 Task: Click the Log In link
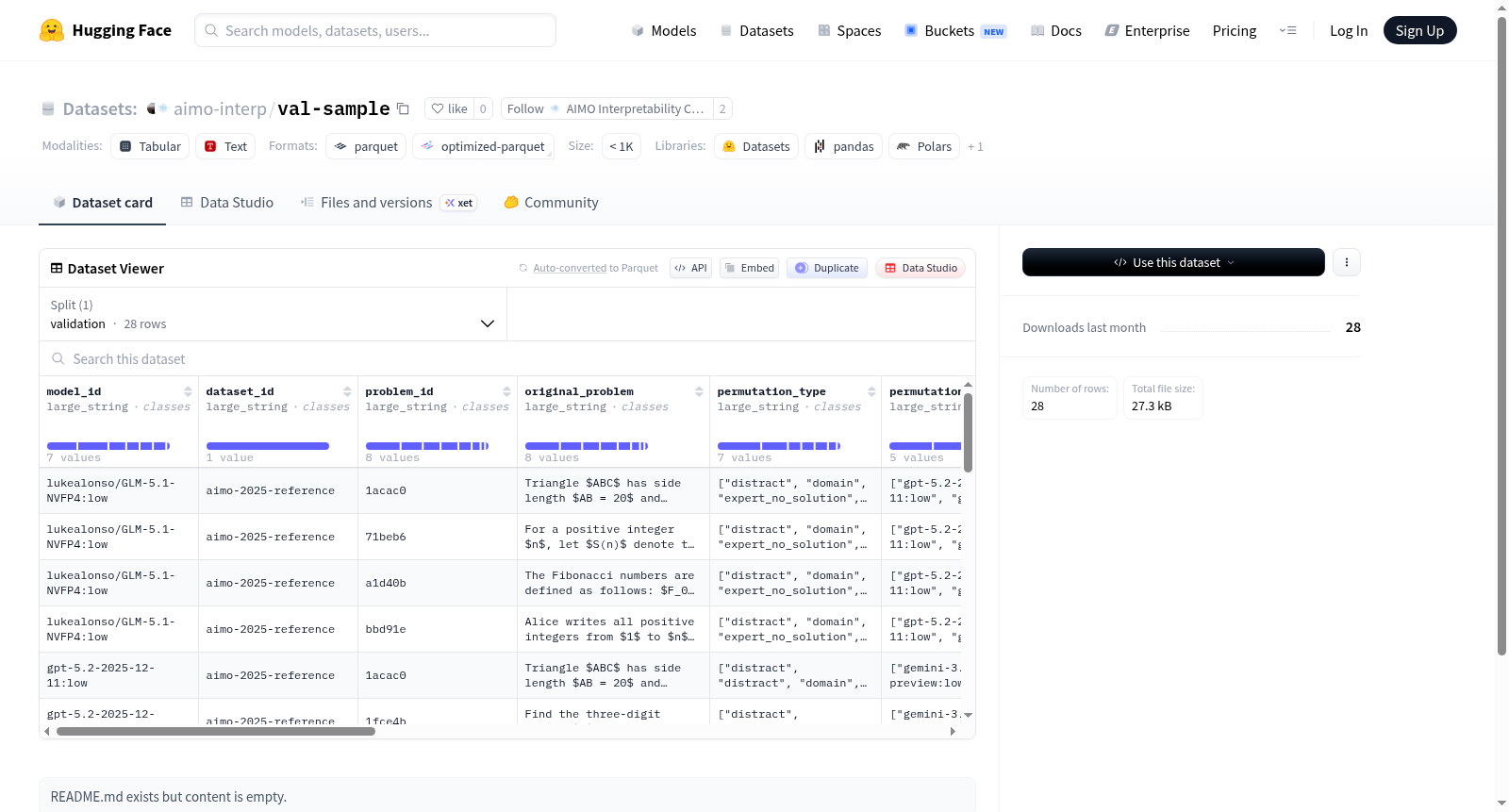(x=1349, y=30)
